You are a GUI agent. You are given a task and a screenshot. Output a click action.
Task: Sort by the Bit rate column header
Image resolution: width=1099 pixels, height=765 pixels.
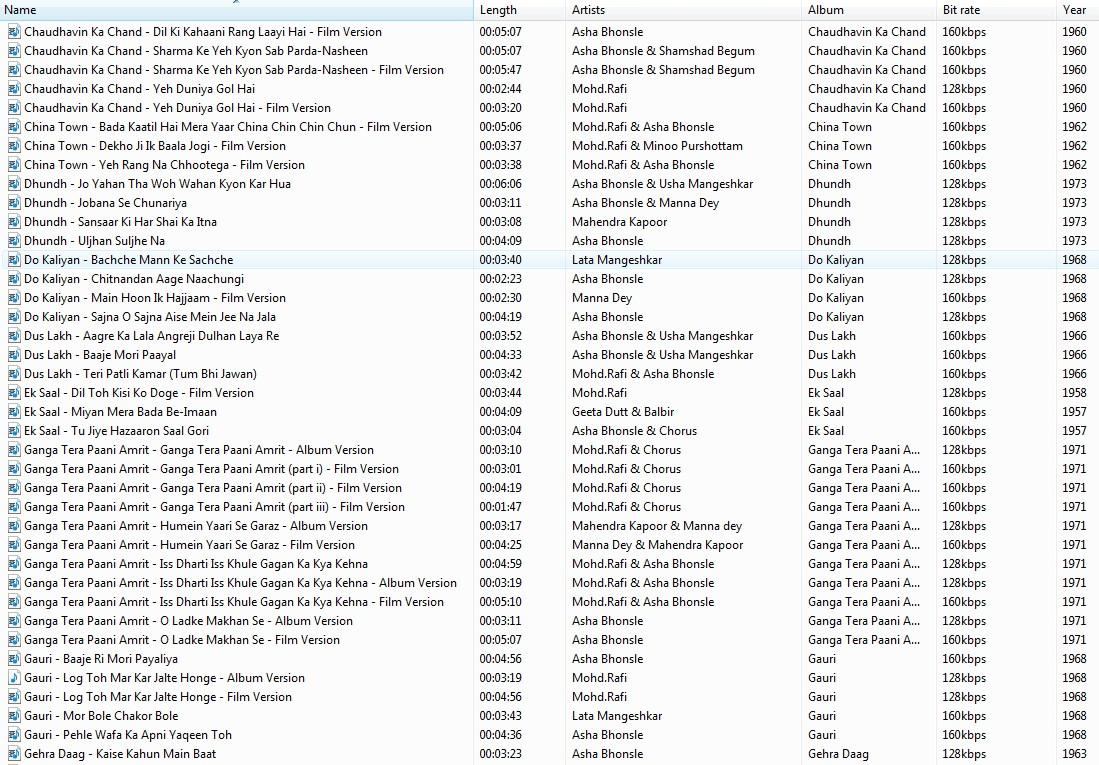996,10
